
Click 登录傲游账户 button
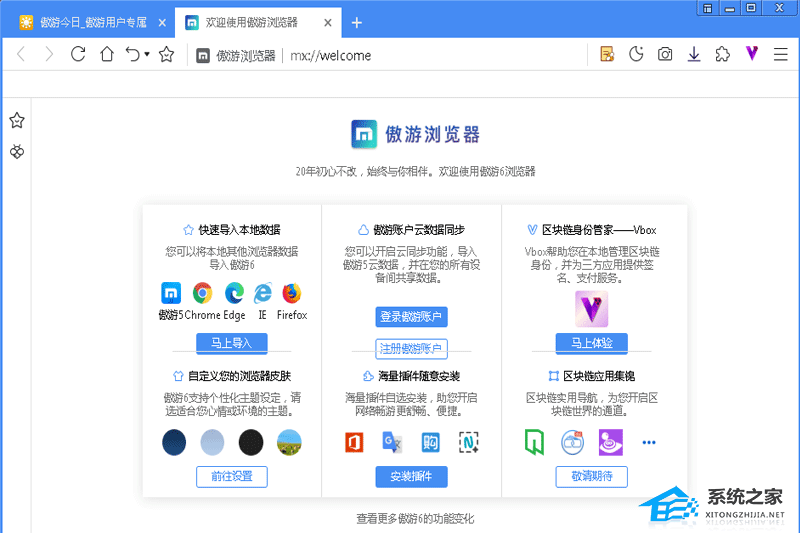coord(411,317)
